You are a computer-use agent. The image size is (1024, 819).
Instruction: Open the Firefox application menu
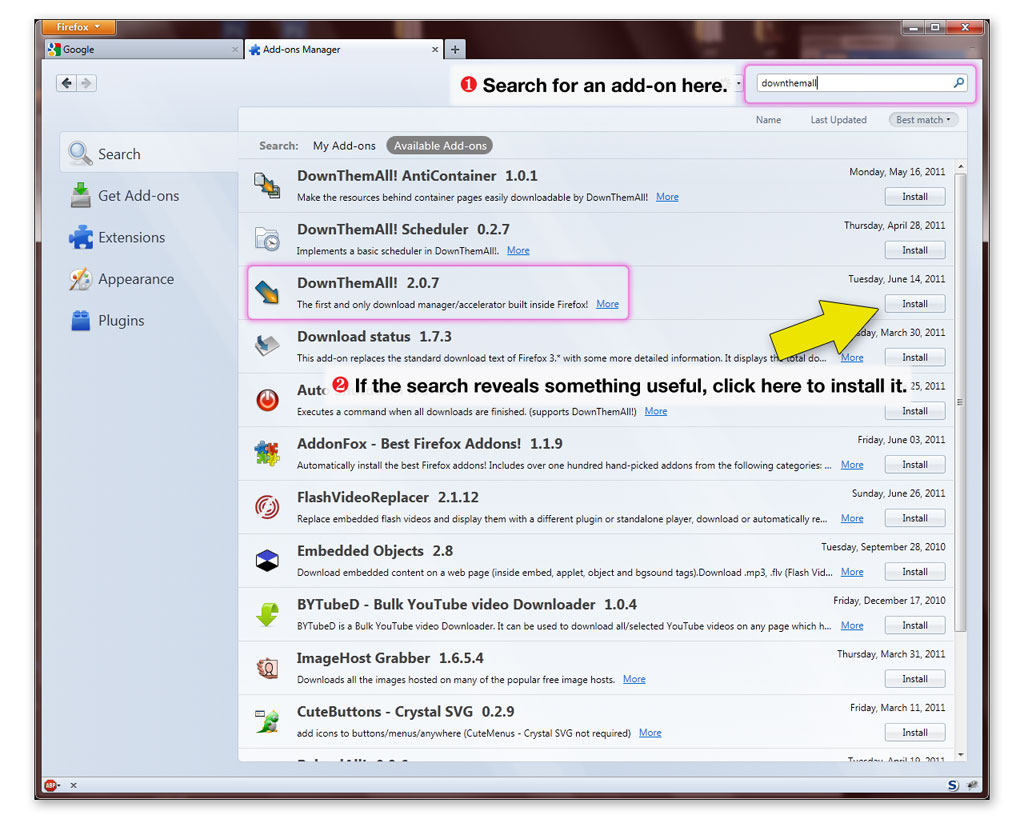pos(78,27)
